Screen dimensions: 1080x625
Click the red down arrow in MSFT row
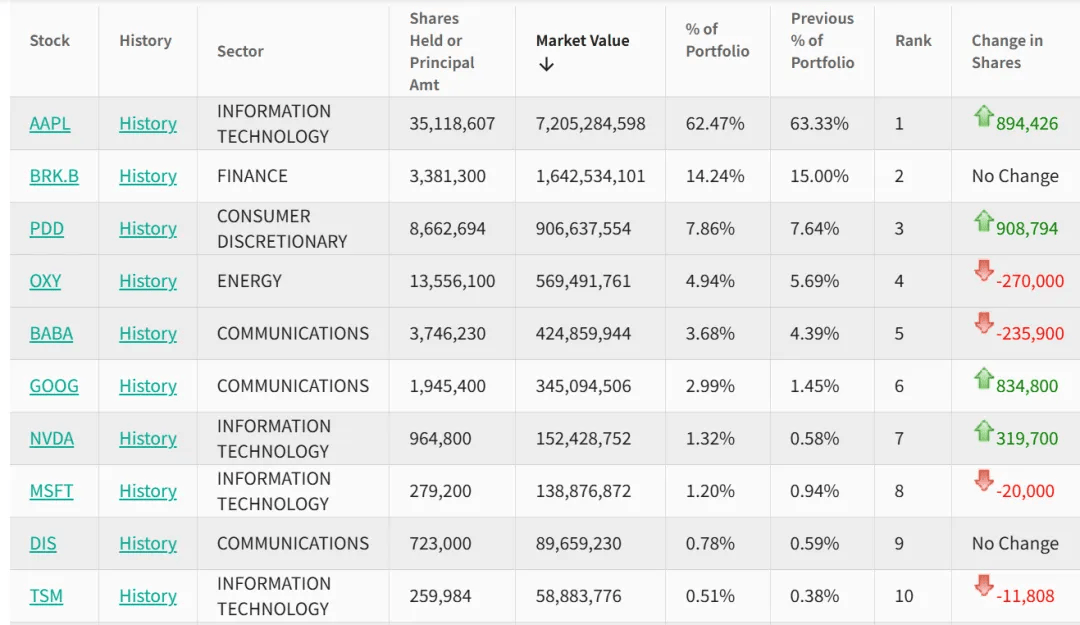point(983,481)
